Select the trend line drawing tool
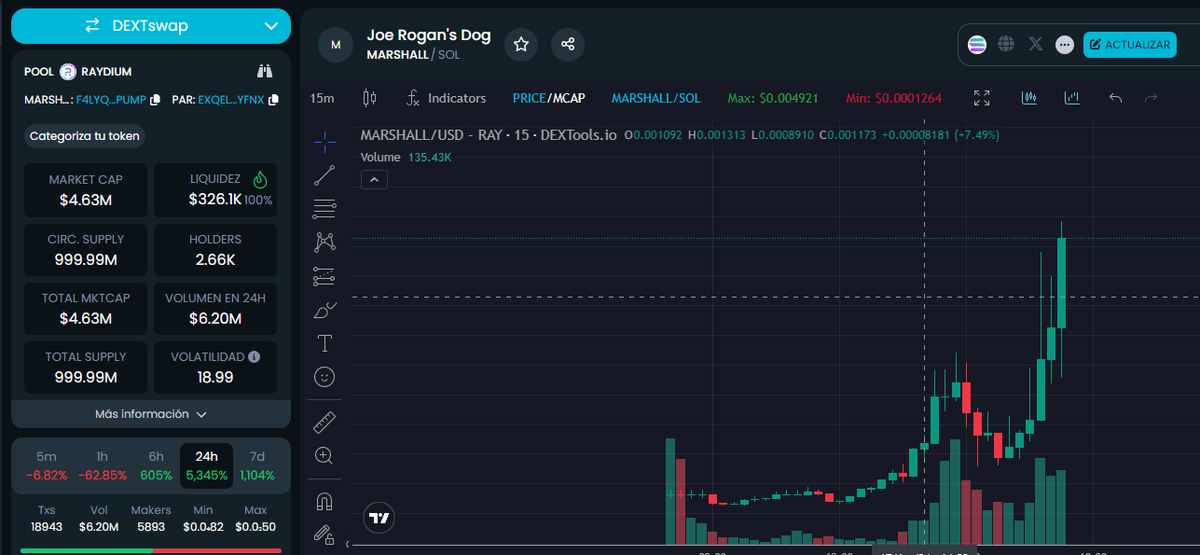 pos(324,175)
